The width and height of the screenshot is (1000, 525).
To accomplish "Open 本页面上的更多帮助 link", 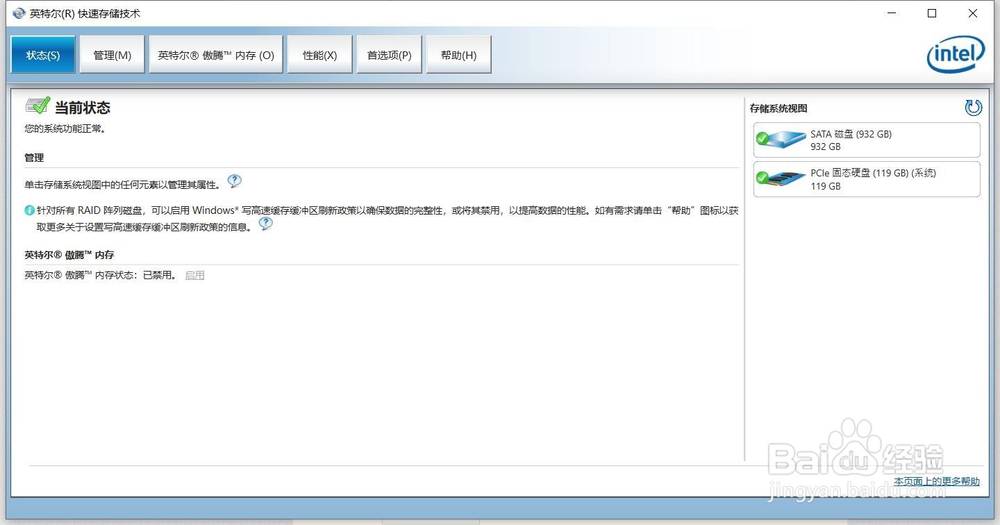I will tap(936, 481).
